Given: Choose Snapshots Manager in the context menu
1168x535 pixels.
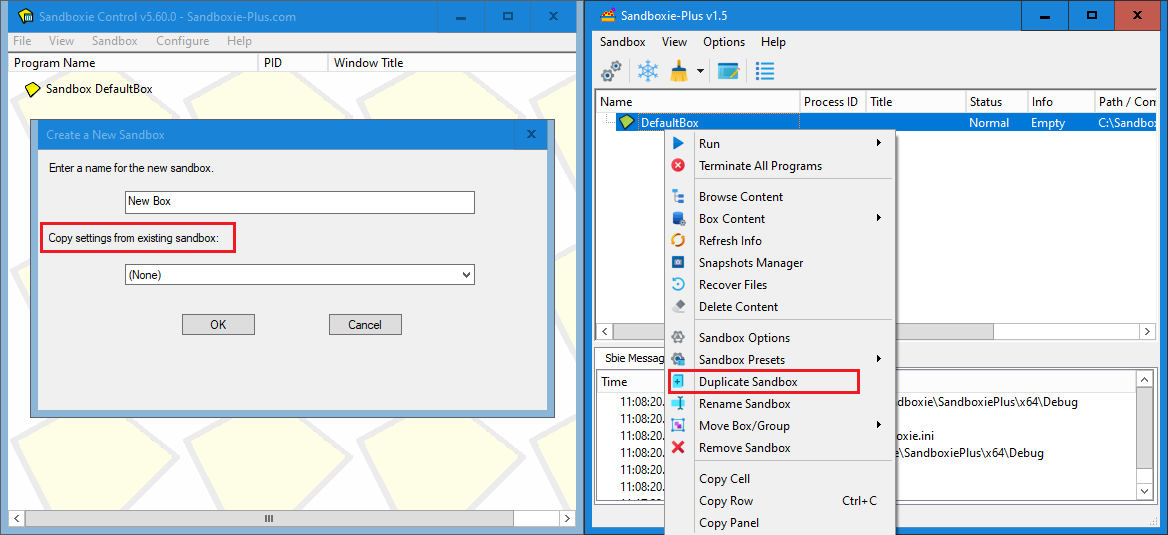Looking at the screenshot, I should pos(750,263).
